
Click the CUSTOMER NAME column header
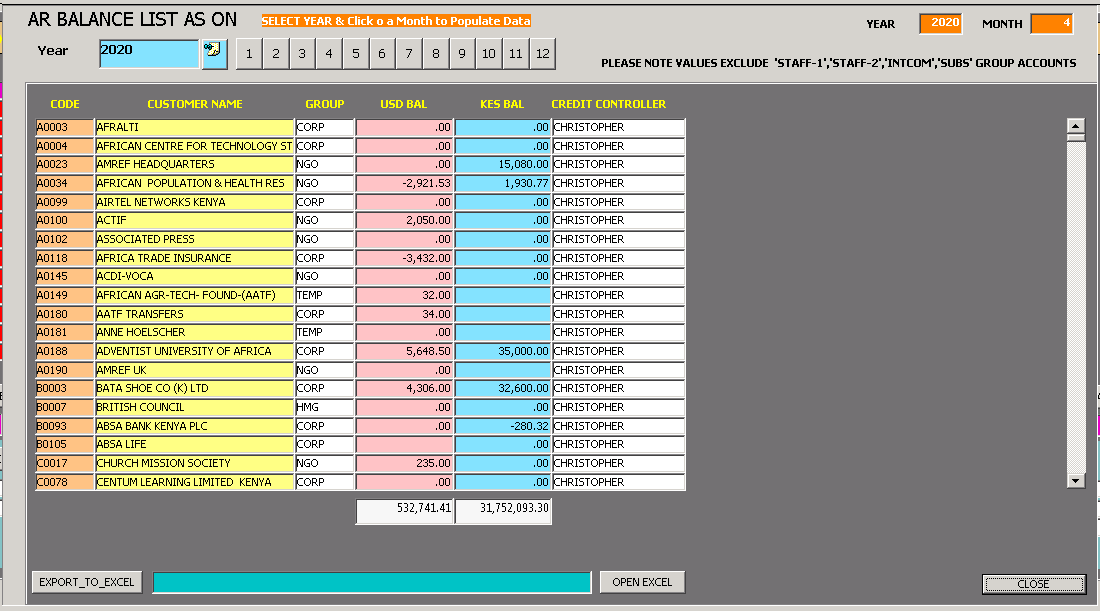pos(195,104)
